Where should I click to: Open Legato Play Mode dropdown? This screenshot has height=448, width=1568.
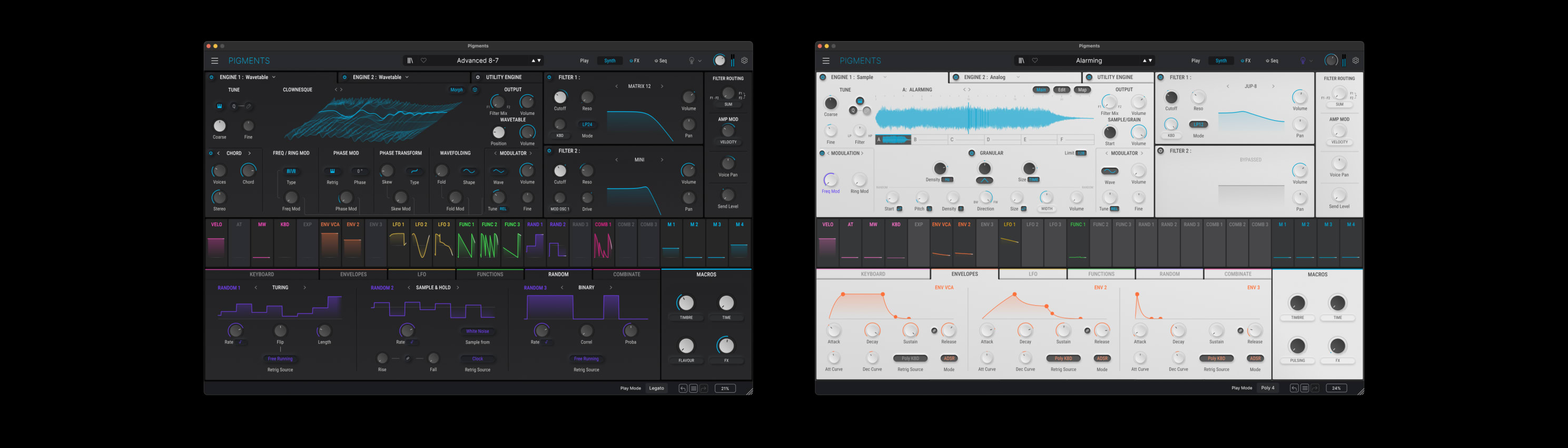657,388
